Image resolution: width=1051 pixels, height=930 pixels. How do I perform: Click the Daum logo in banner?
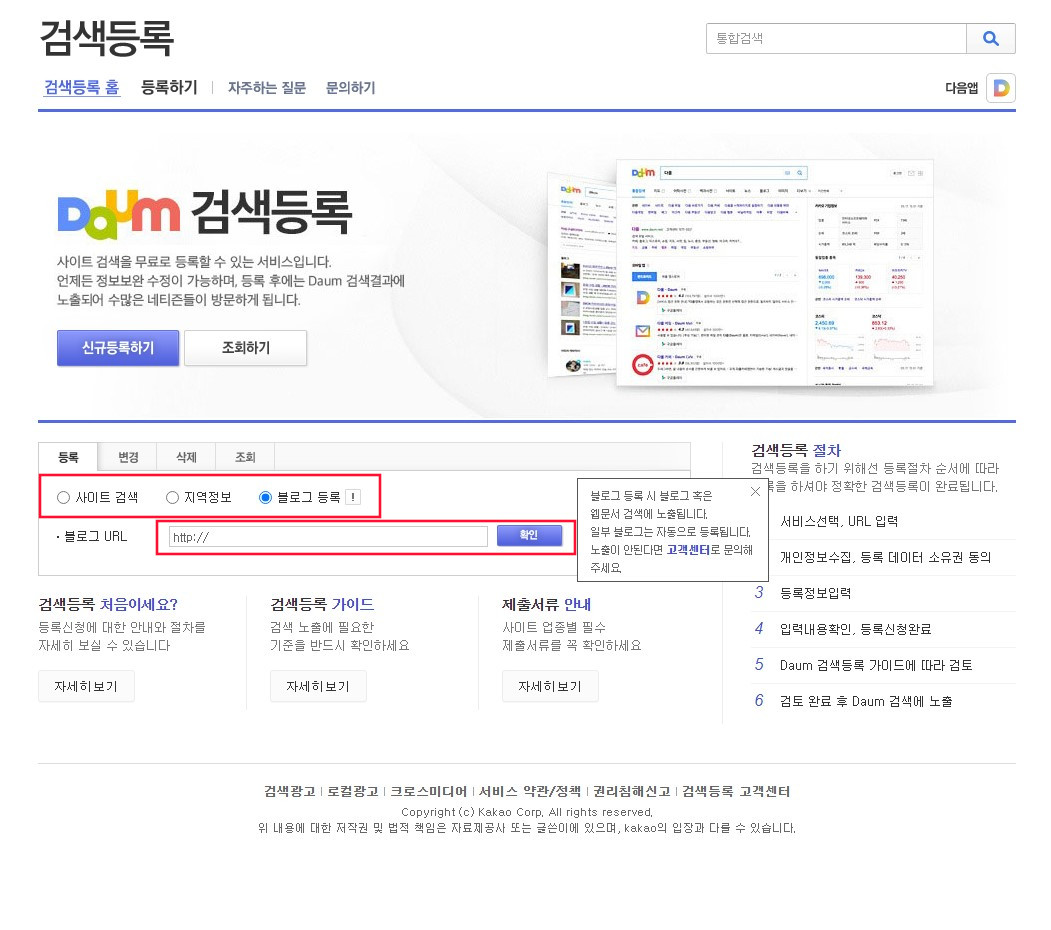pos(119,215)
